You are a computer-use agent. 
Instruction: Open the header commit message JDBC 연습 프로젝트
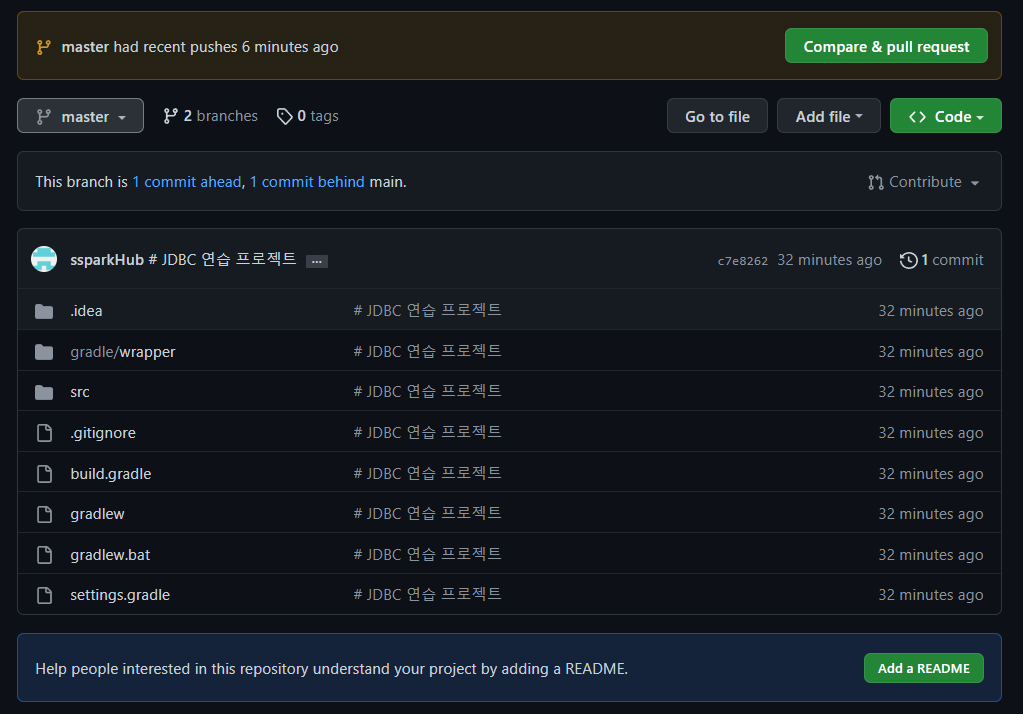point(222,259)
